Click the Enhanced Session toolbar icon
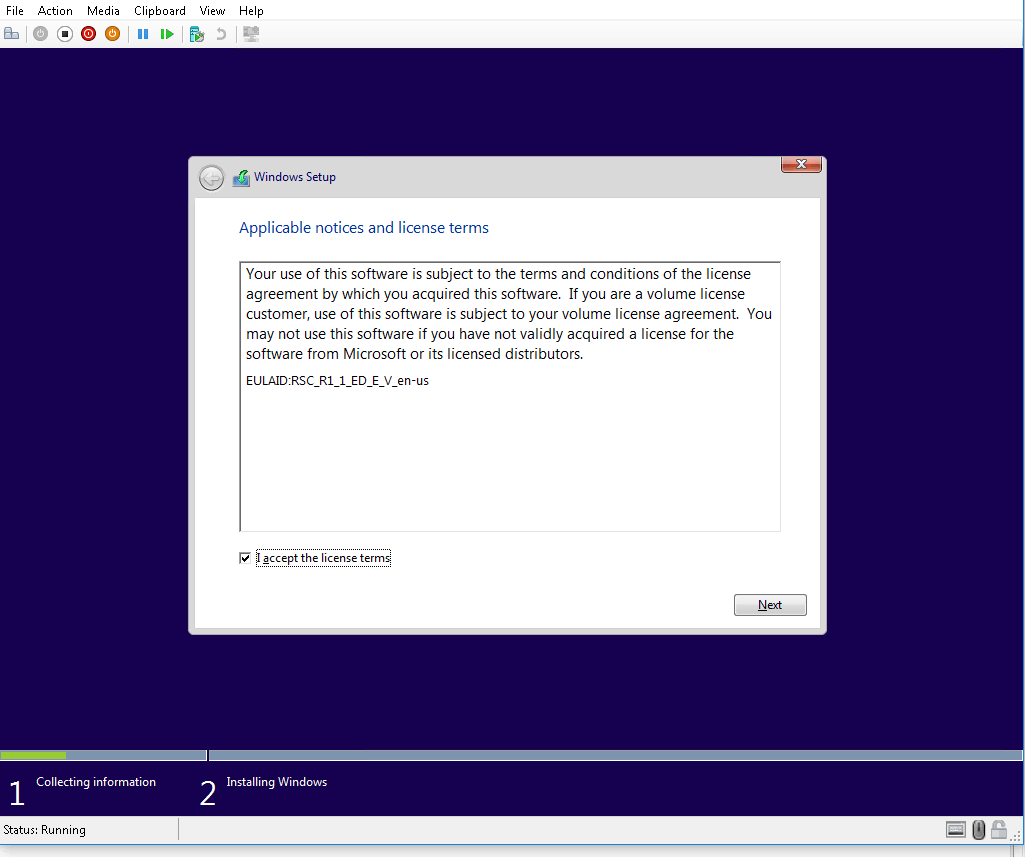 click(251, 34)
